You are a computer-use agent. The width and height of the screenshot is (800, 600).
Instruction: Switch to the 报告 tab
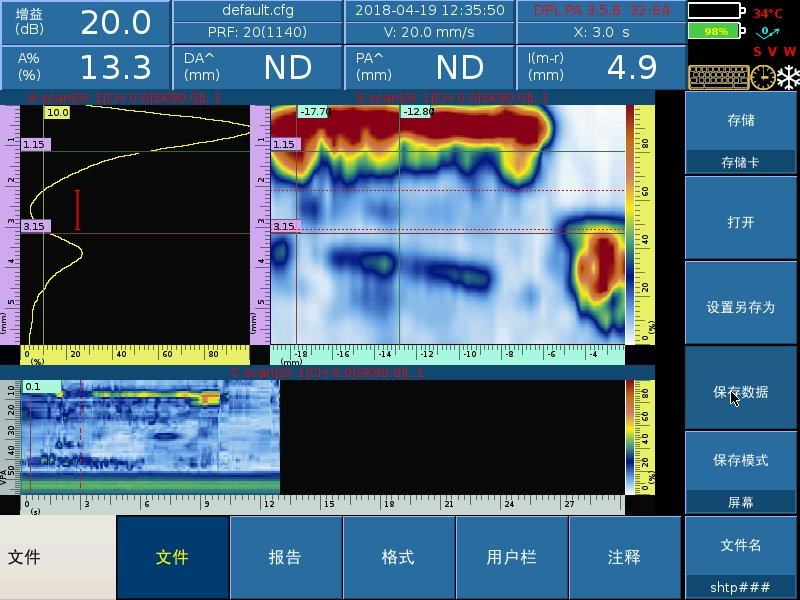(x=285, y=557)
